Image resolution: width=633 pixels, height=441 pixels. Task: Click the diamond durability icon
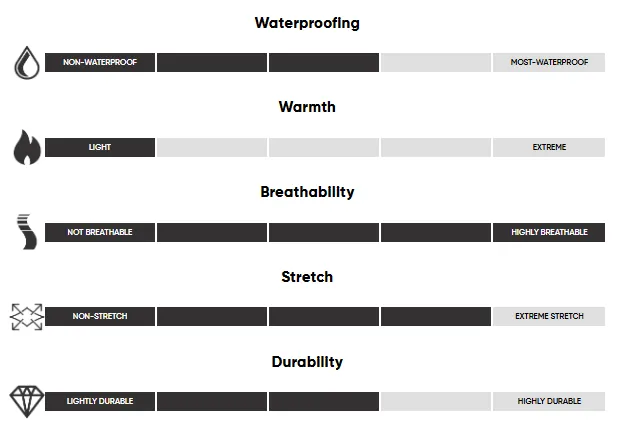27,401
